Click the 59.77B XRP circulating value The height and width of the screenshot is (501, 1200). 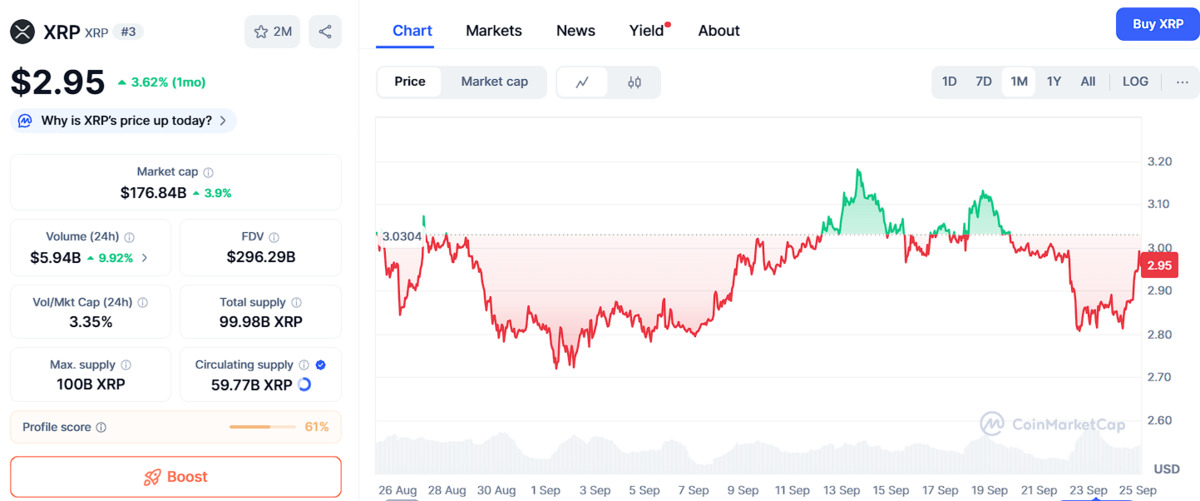(x=251, y=385)
